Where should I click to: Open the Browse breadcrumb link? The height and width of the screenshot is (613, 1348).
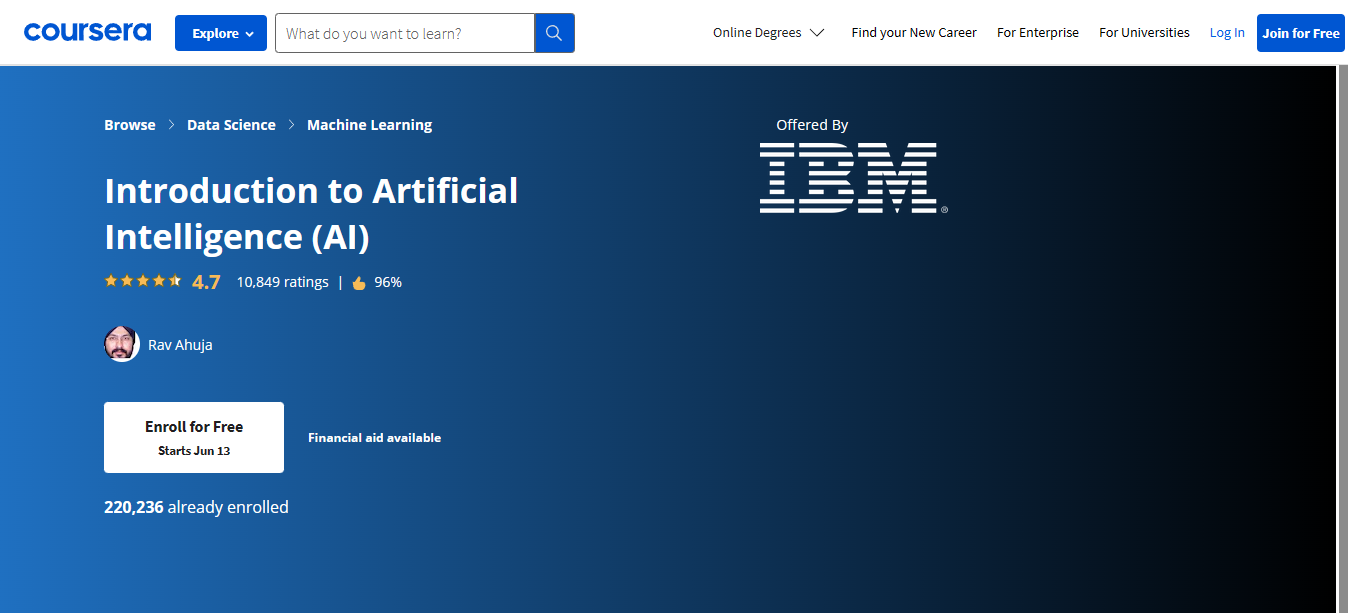pyautogui.click(x=130, y=125)
